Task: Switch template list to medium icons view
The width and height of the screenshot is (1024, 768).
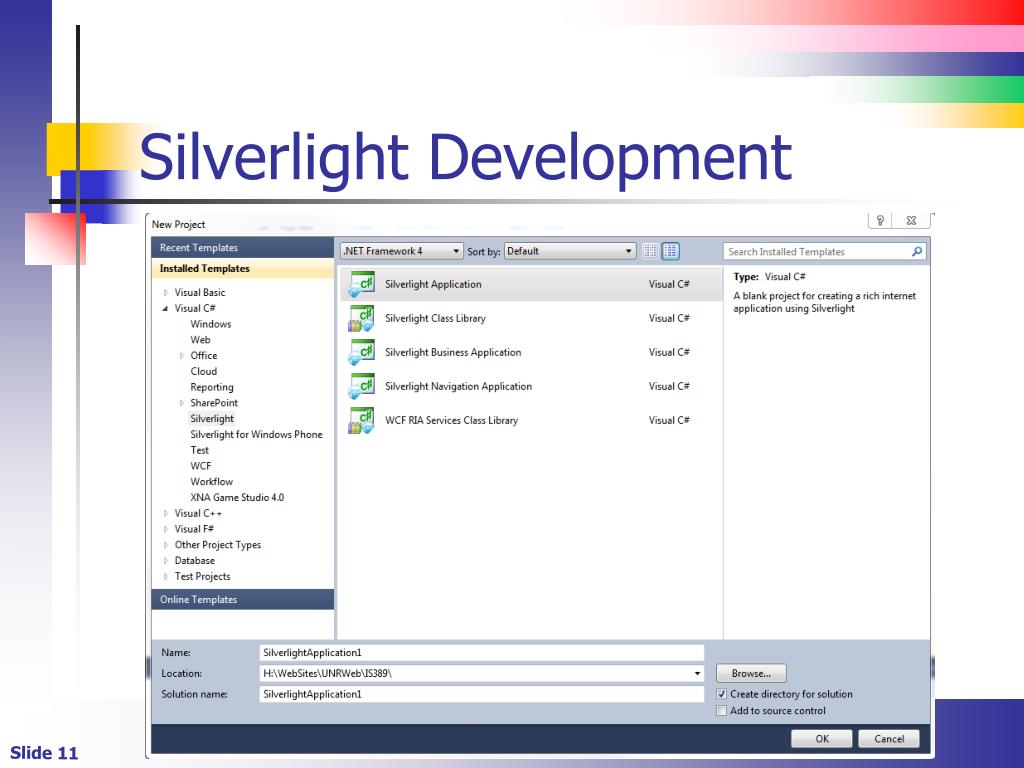Action: coord(671,251)
